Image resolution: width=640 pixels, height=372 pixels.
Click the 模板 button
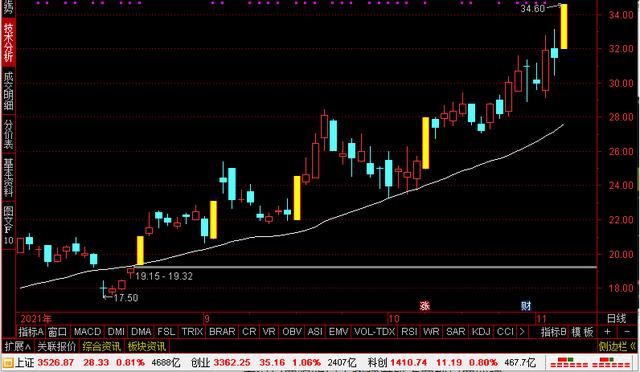click(582, 332)
